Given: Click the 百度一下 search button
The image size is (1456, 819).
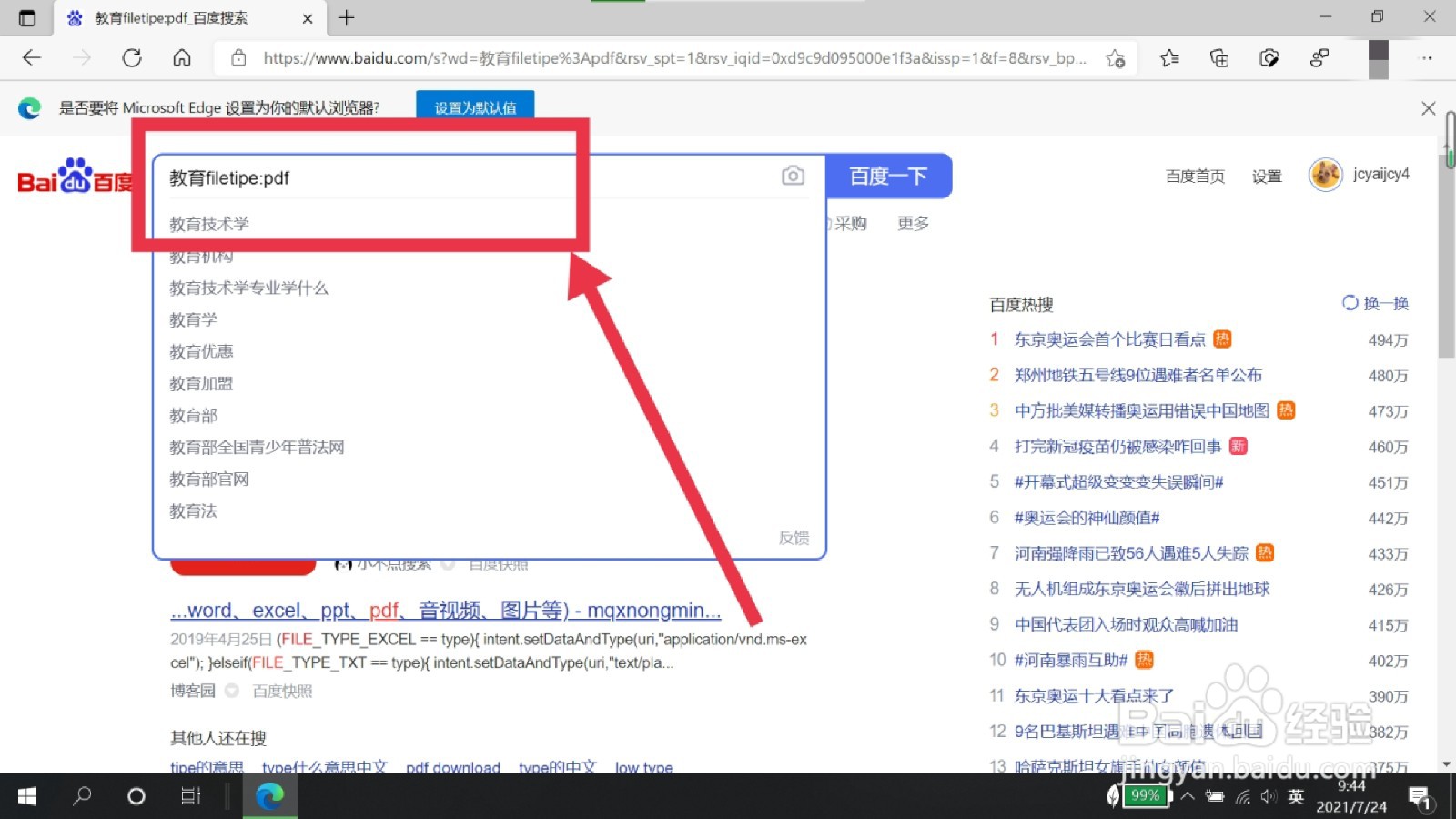Looking at the screenshot, I should [888, 176].
